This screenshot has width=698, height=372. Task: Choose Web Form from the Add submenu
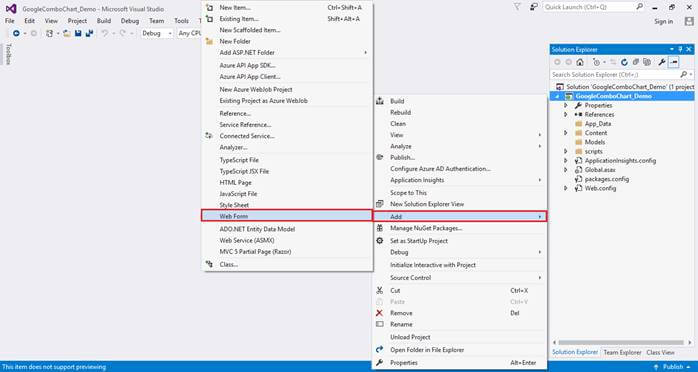pos(287,216)
